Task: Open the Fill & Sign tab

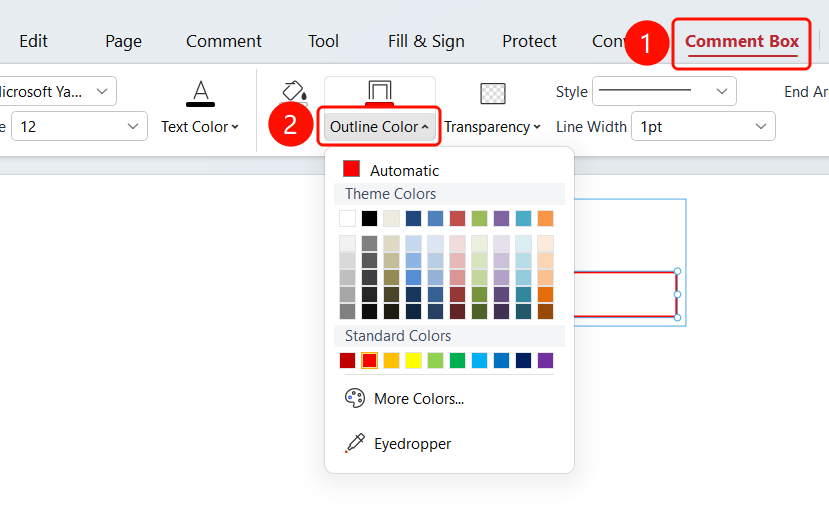Action: click(x=426, y=41)
